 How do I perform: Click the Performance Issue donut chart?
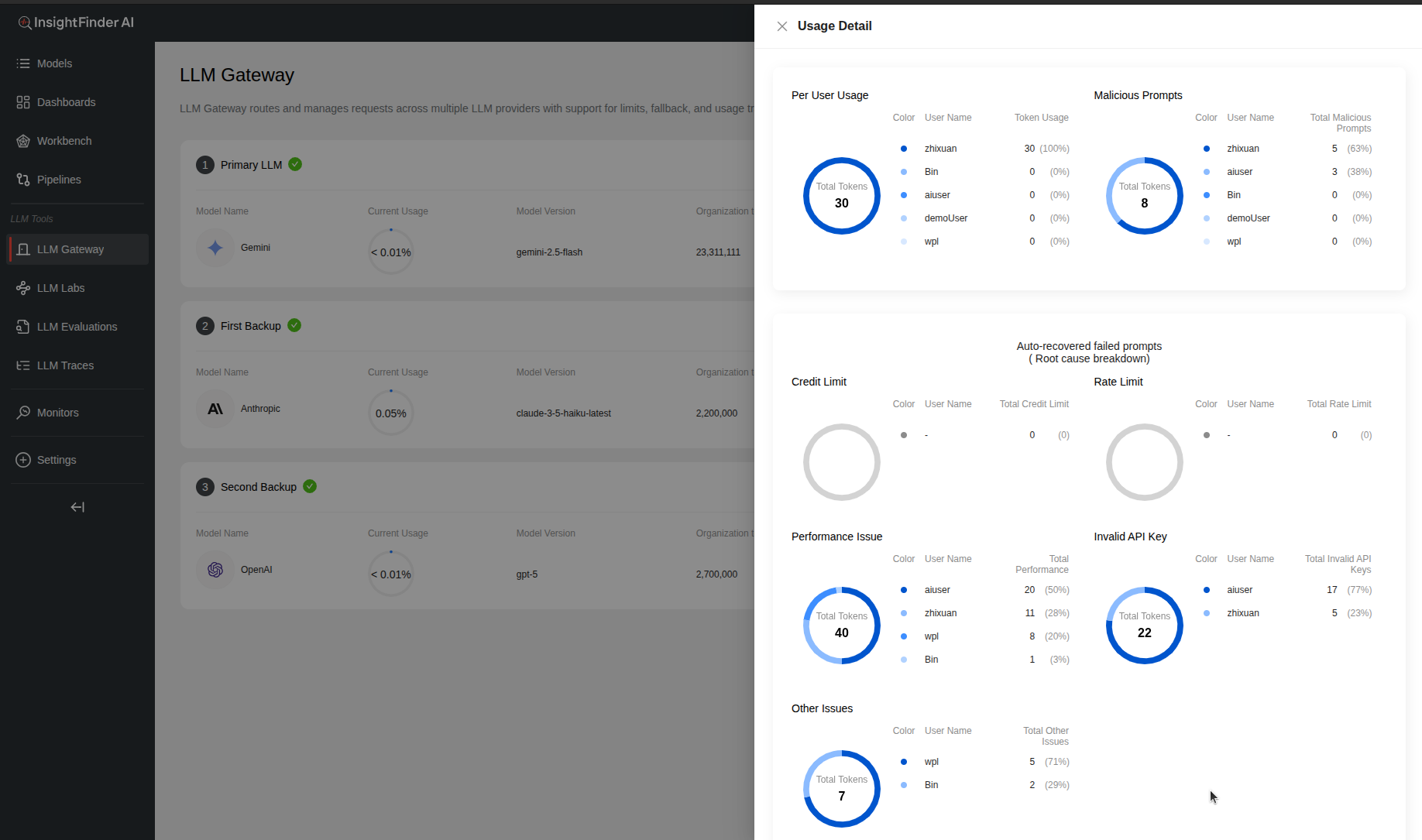tap(842, 626)
